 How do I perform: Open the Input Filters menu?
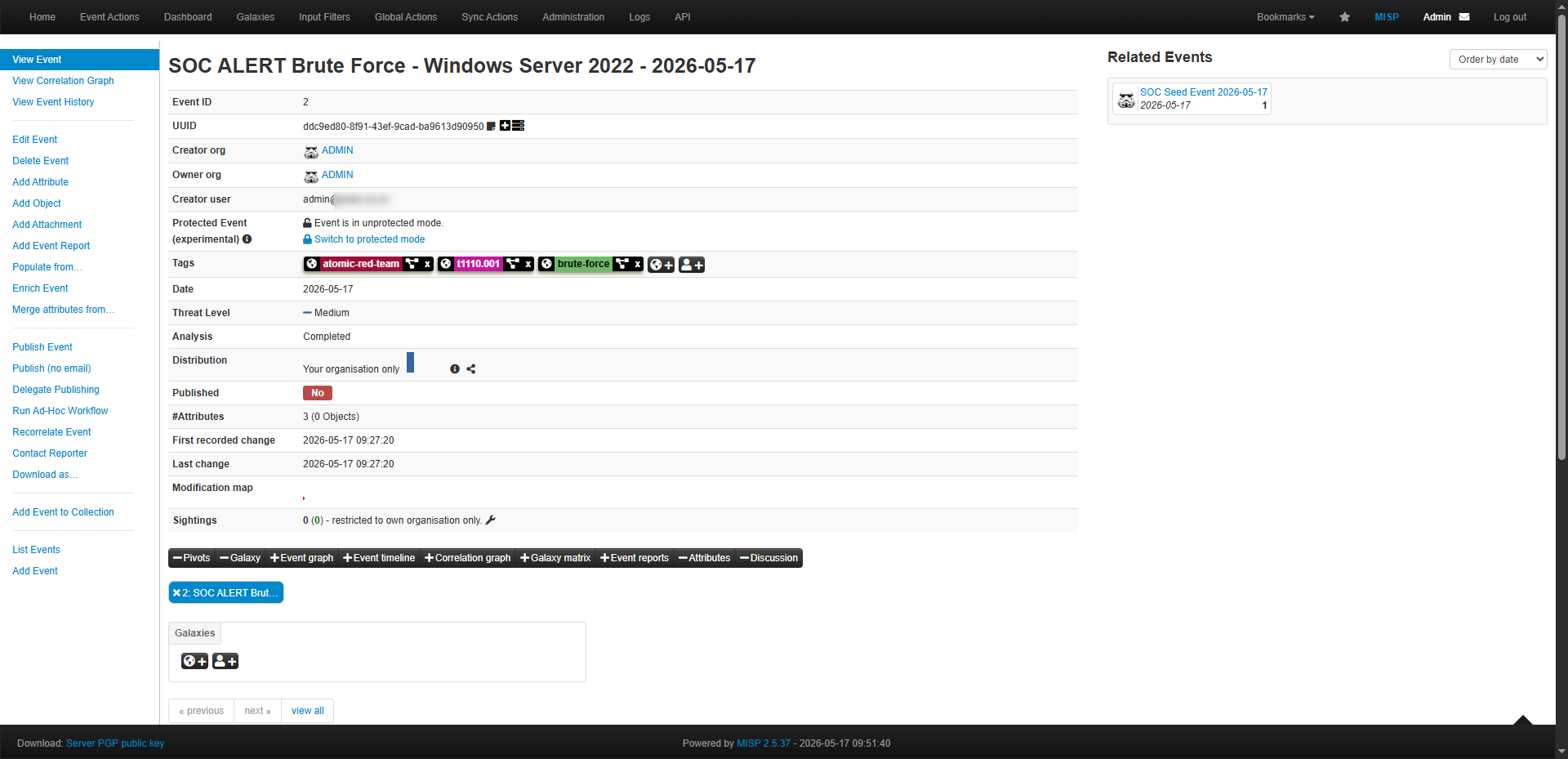coord(324,17)
